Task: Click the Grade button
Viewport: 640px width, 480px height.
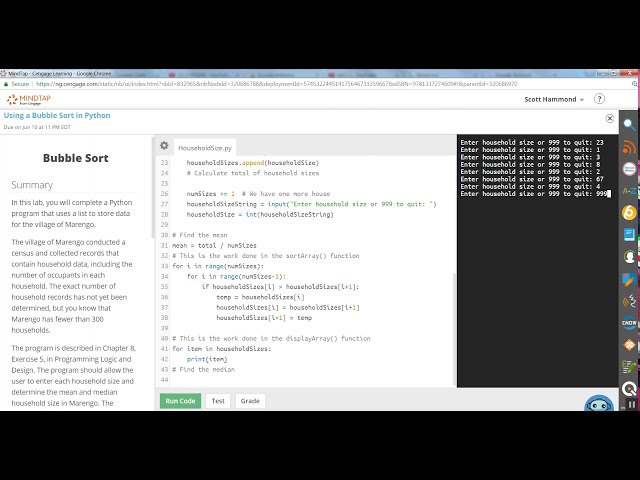Action: (x=250, y=401)
